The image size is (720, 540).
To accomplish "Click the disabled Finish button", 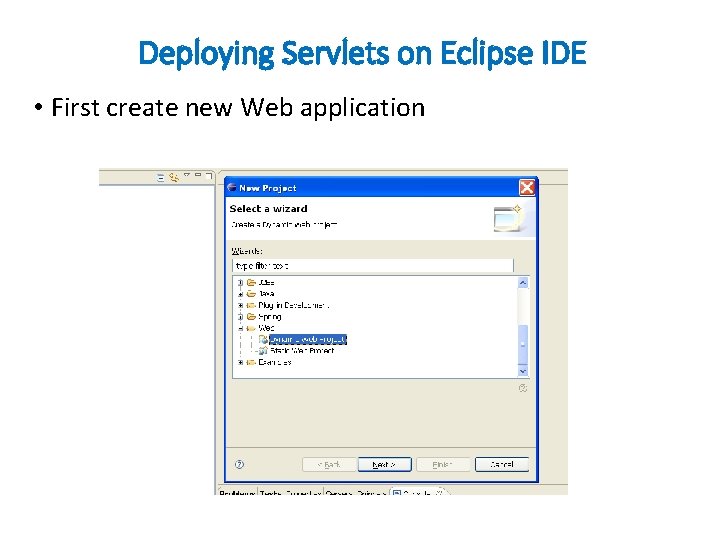I will pos(443,465).
